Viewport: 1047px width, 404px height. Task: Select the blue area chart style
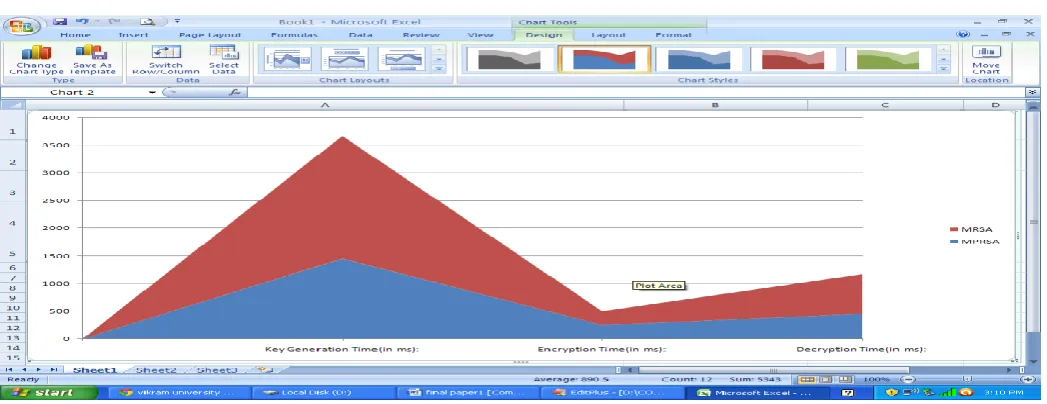[699, 59]
